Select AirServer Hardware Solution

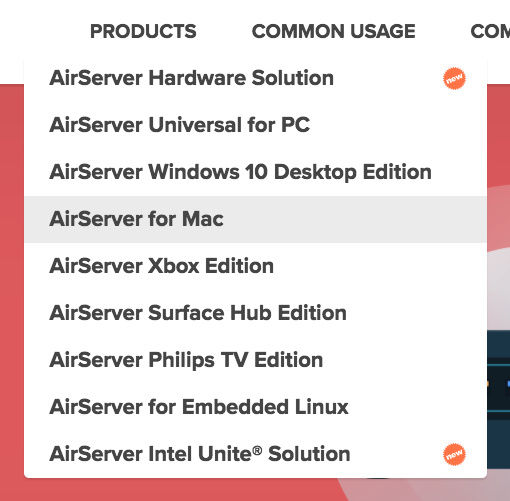point(256,78)
